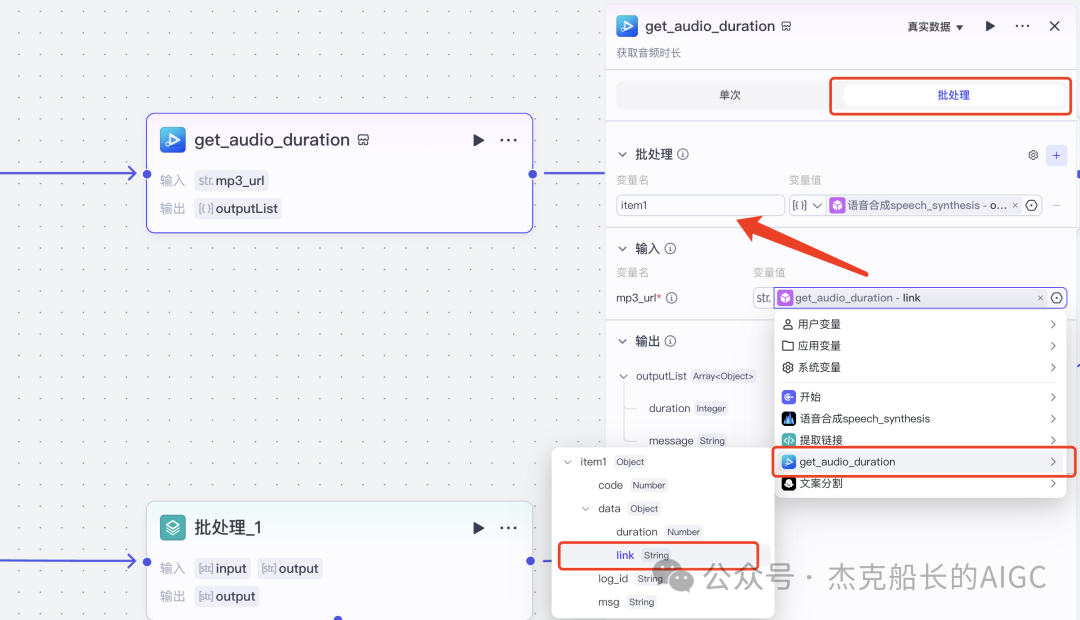Click outputList tag on canvas node

238,209
